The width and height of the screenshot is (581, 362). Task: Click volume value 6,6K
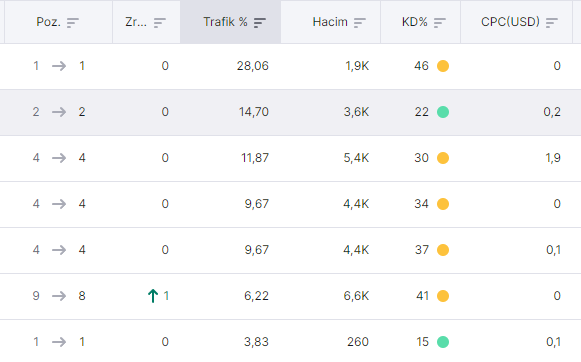(356, 296)
